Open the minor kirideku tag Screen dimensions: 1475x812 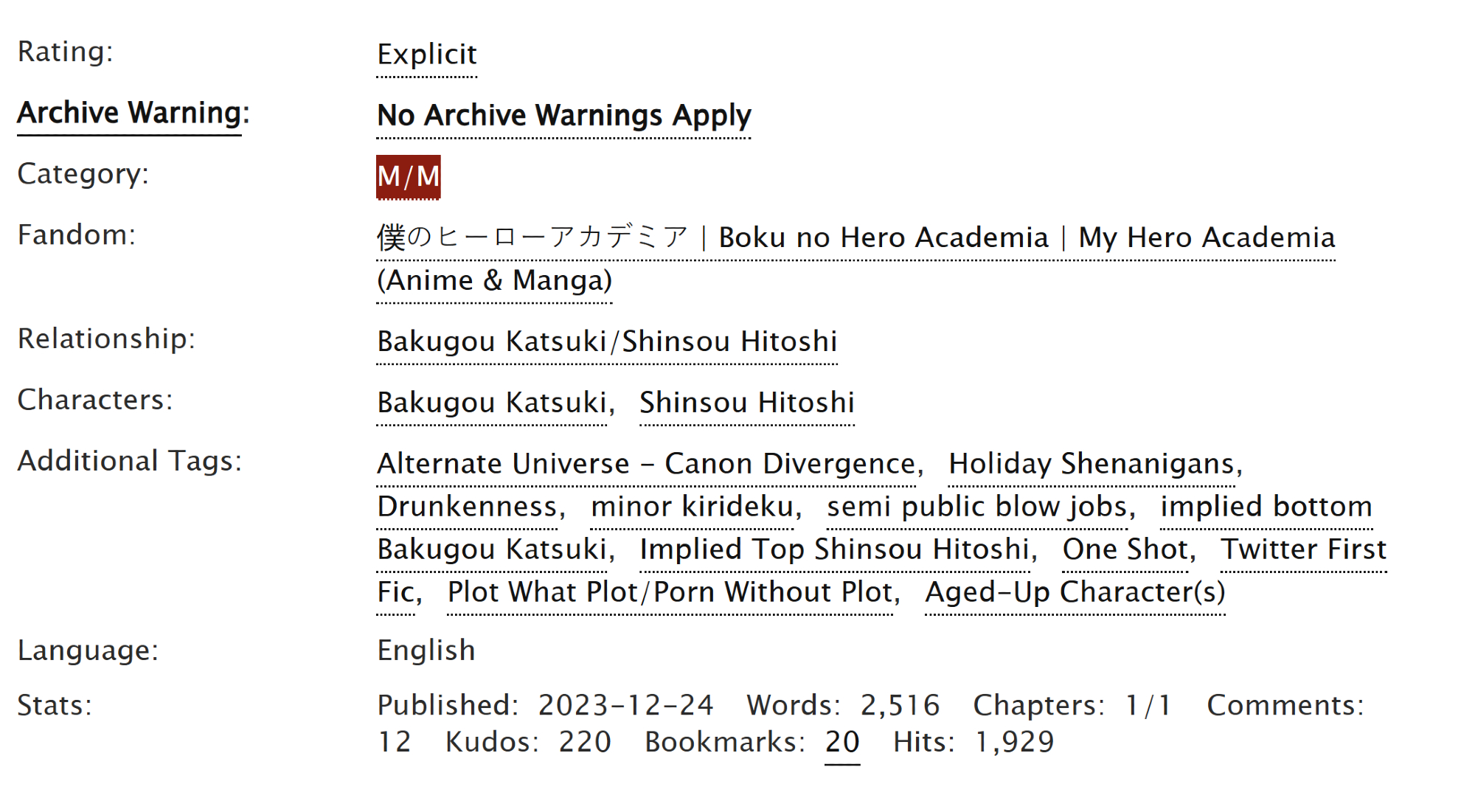pyautogui.click(x=693, y=507)
